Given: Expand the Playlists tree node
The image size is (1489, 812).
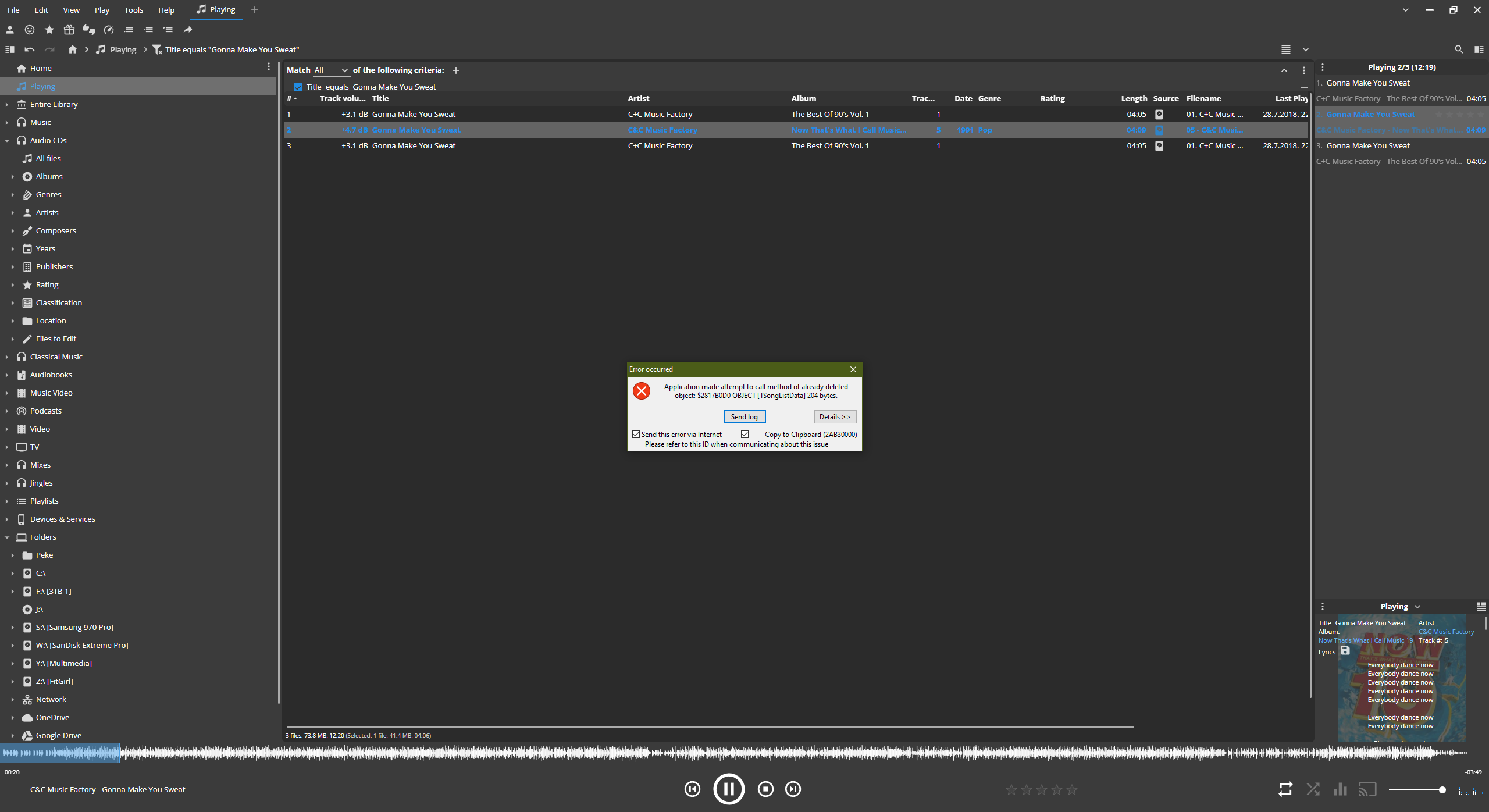Looking at the screenshot, I should point(7,501).
